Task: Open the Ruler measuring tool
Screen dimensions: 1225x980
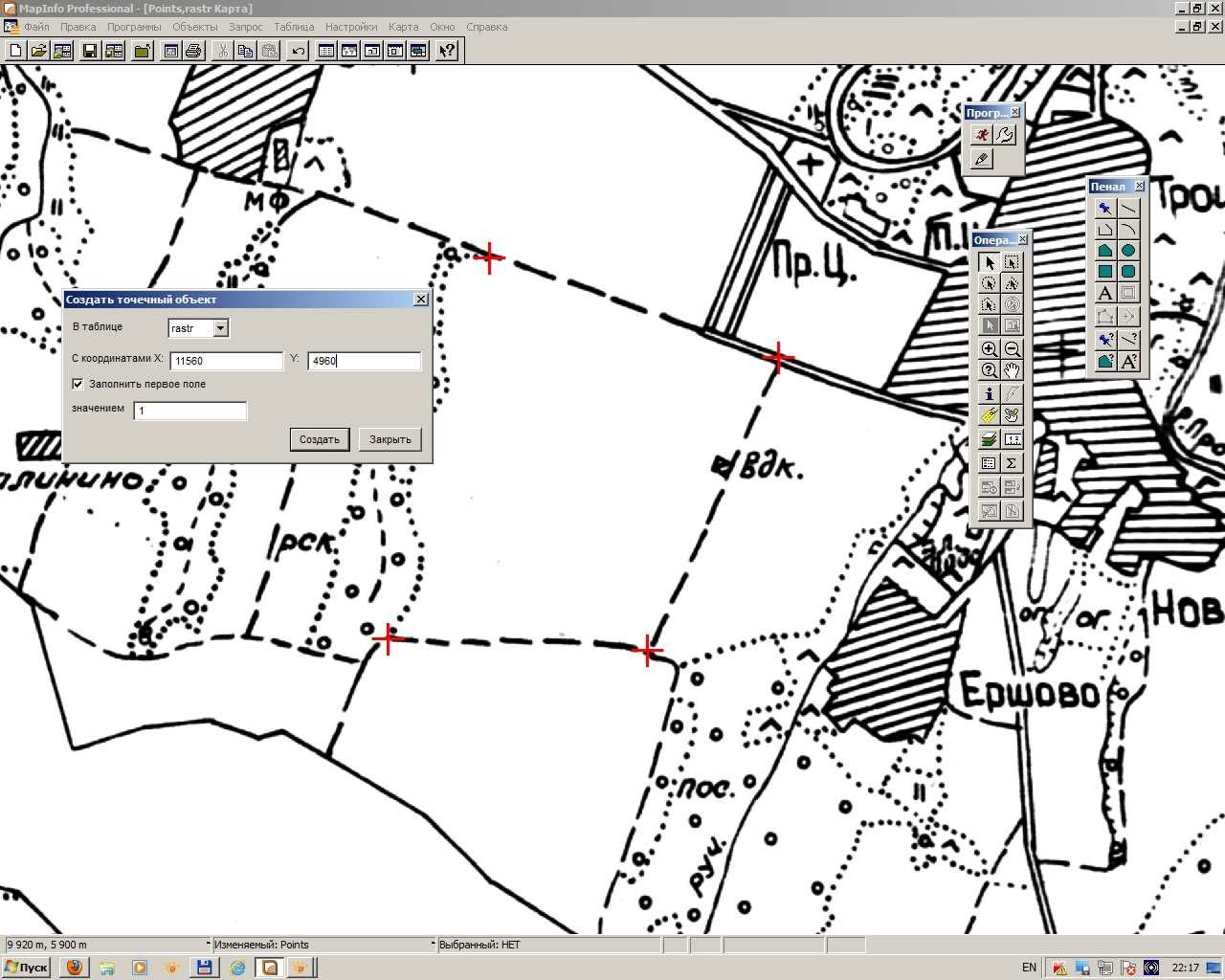Action: tap(1012, 439)
